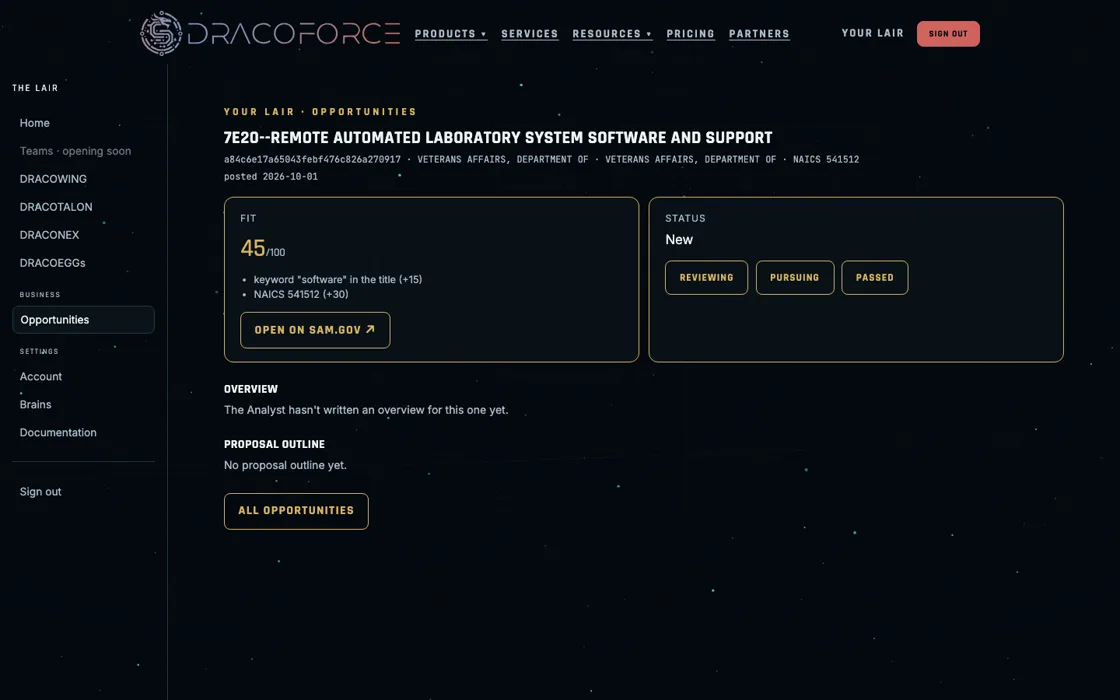
Task: Click the opportunity title heading text
Action: pyautogui.click(x=498, y=137)
